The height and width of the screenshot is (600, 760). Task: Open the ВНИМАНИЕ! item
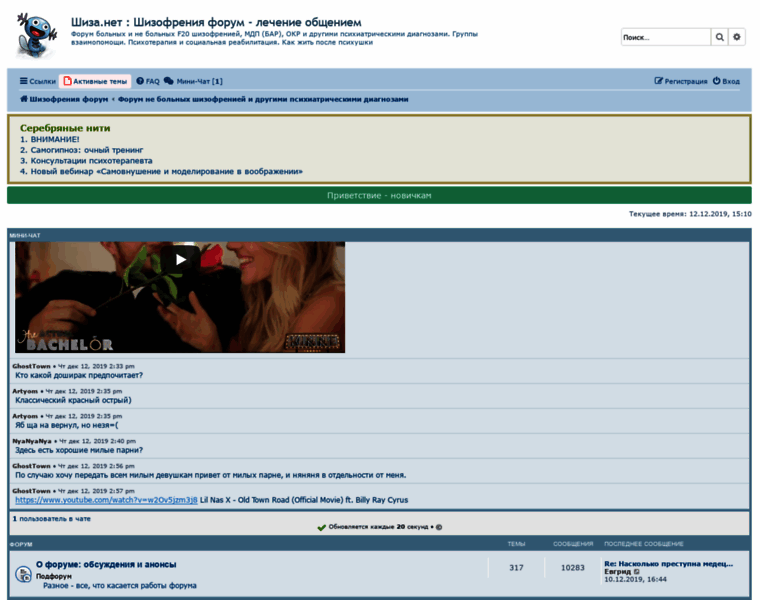[x=55, y=140]
